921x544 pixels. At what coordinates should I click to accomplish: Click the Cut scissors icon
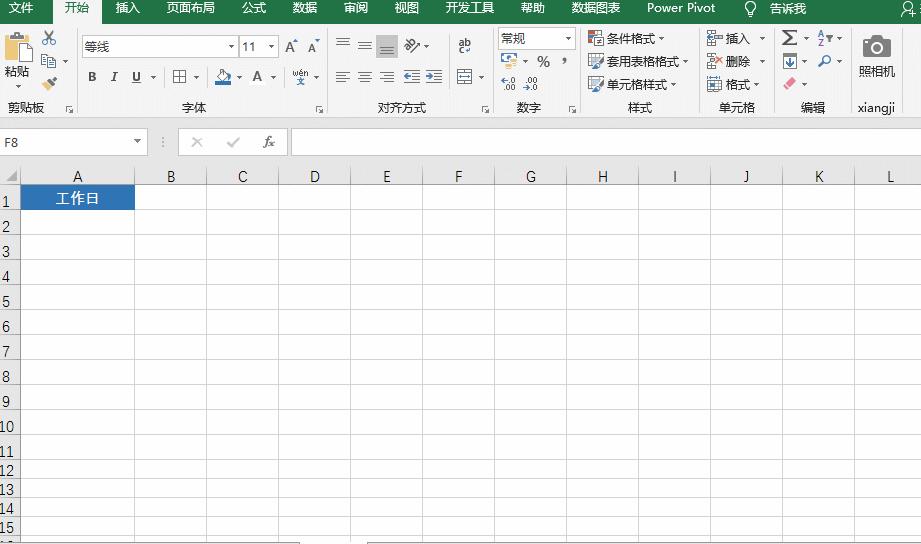coord(49,38)
